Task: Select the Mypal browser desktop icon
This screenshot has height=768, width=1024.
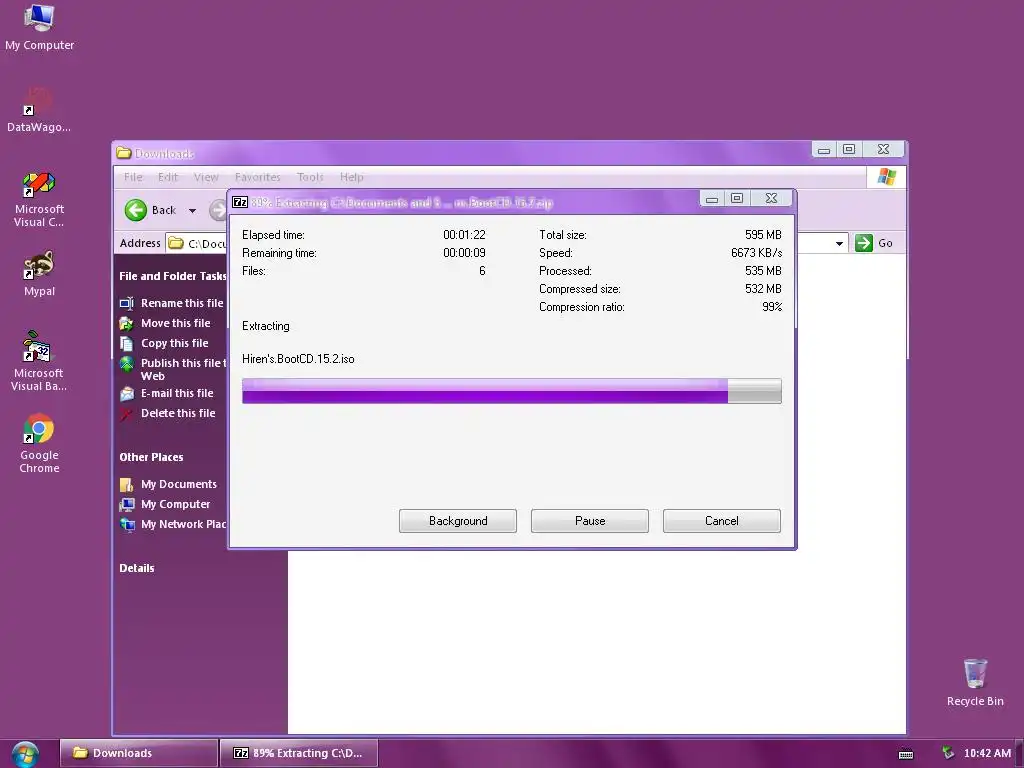Action: click(39, 274)
